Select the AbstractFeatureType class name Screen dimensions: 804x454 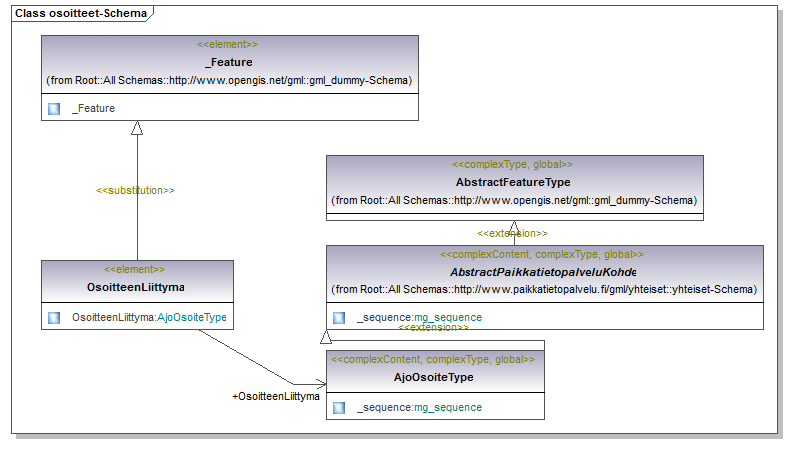click(x=513, y=183)
